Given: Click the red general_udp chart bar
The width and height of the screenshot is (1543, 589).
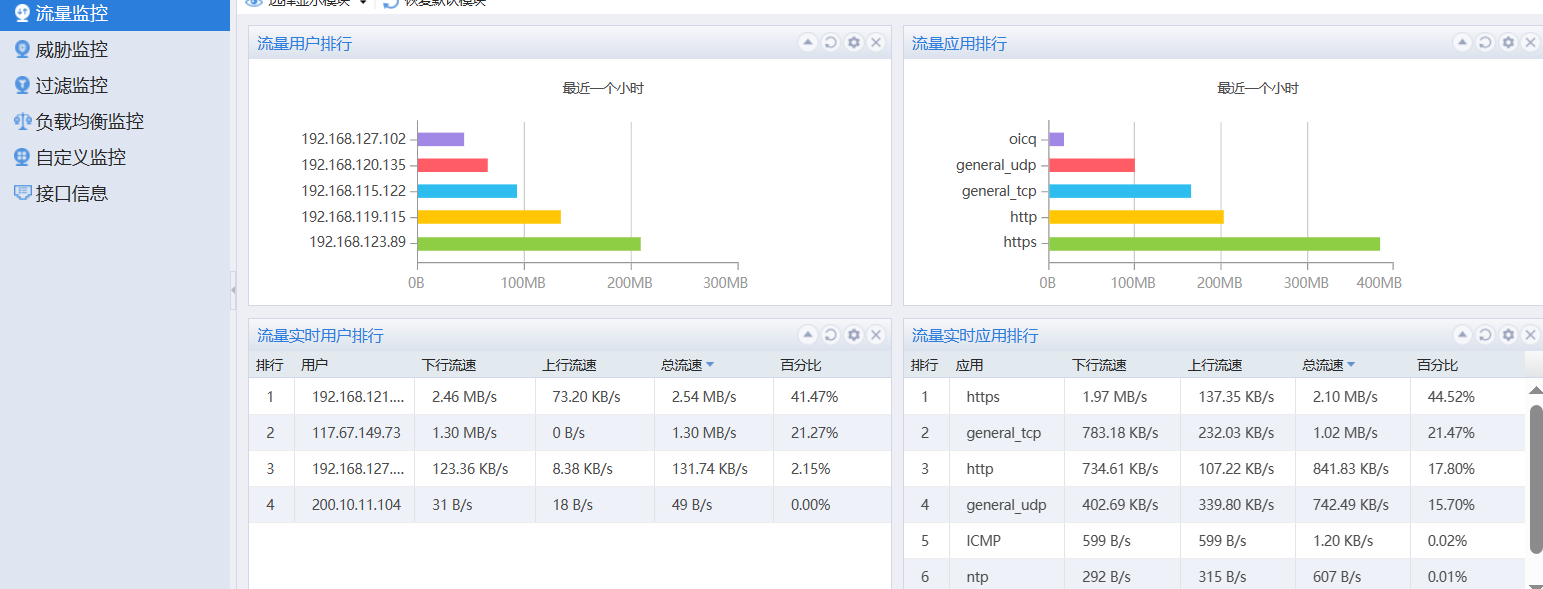Looking at the screenshot, I should click(1092, 165).
